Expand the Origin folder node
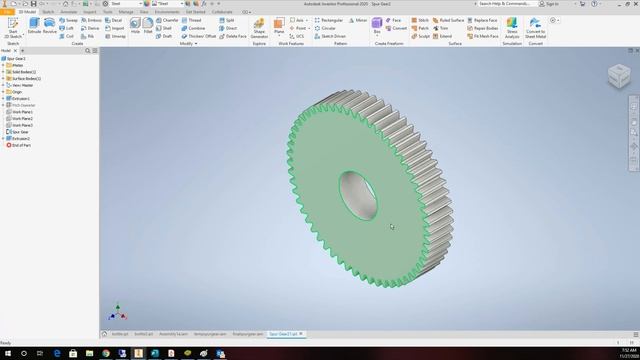The width and height of the screenshot is (640, 360). coord(3,92)
